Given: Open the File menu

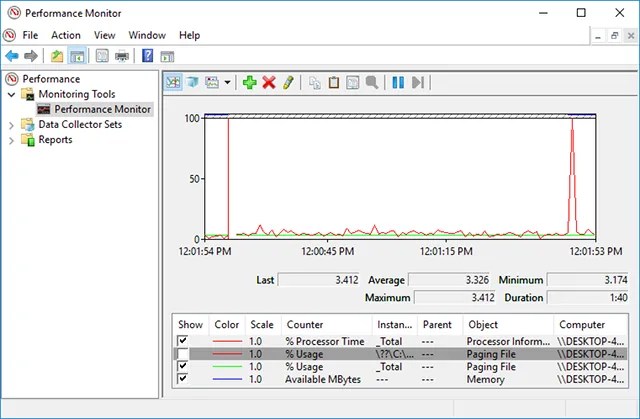Looking at the screenshot, I should pyautogui.click(x=30, y=35).
